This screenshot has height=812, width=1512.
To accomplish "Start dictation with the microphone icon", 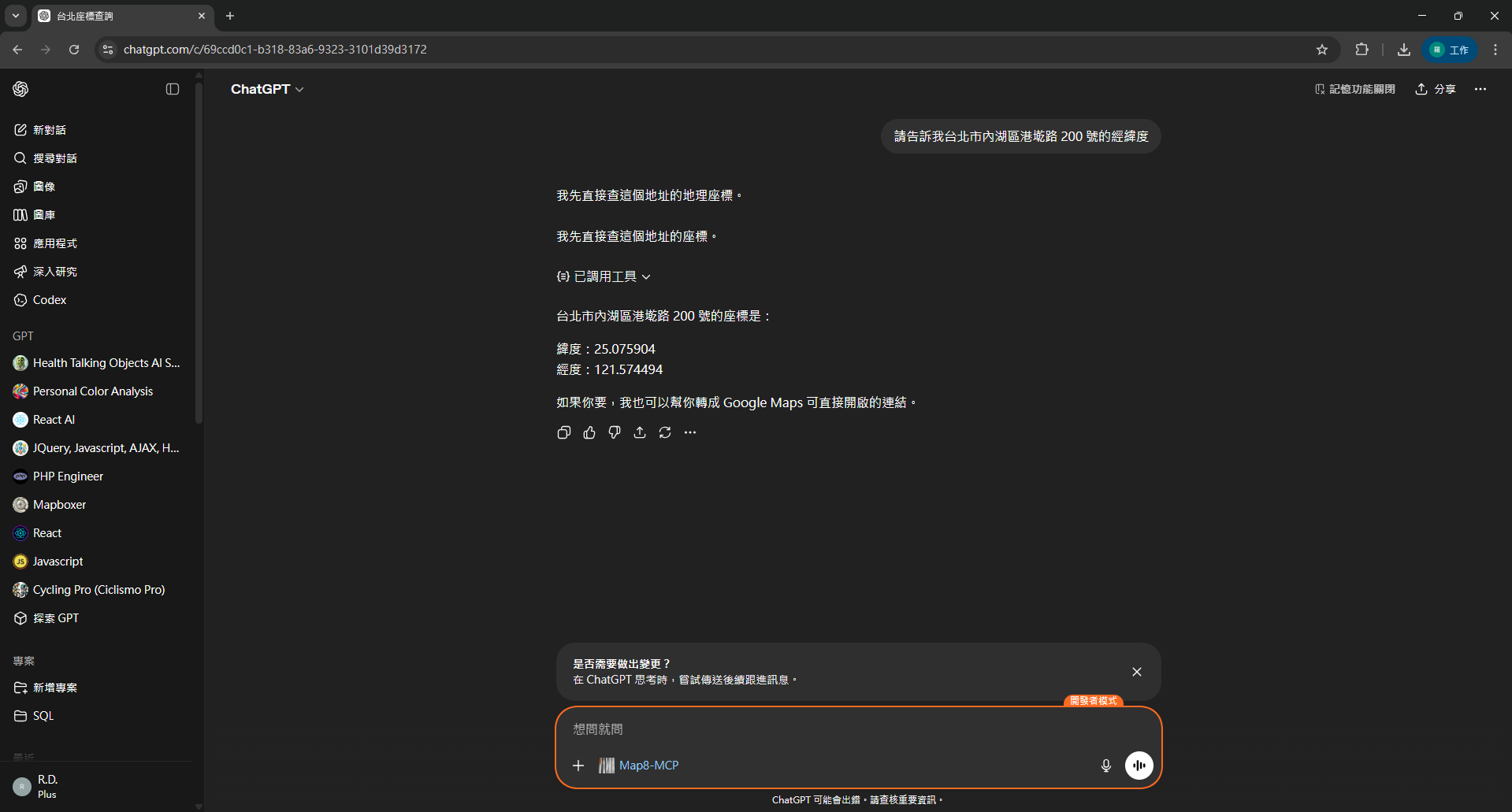I will (x=1106, y=766).
